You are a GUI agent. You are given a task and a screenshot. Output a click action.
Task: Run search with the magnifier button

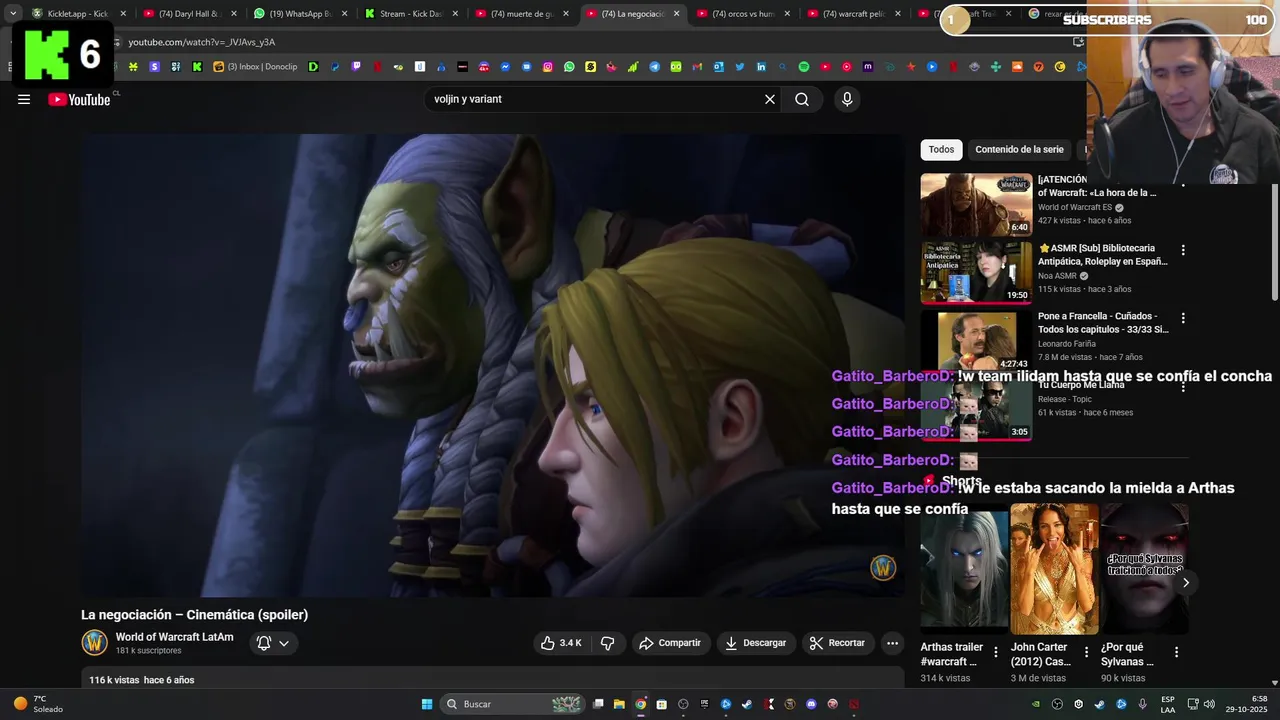click(x=802, y=99)
